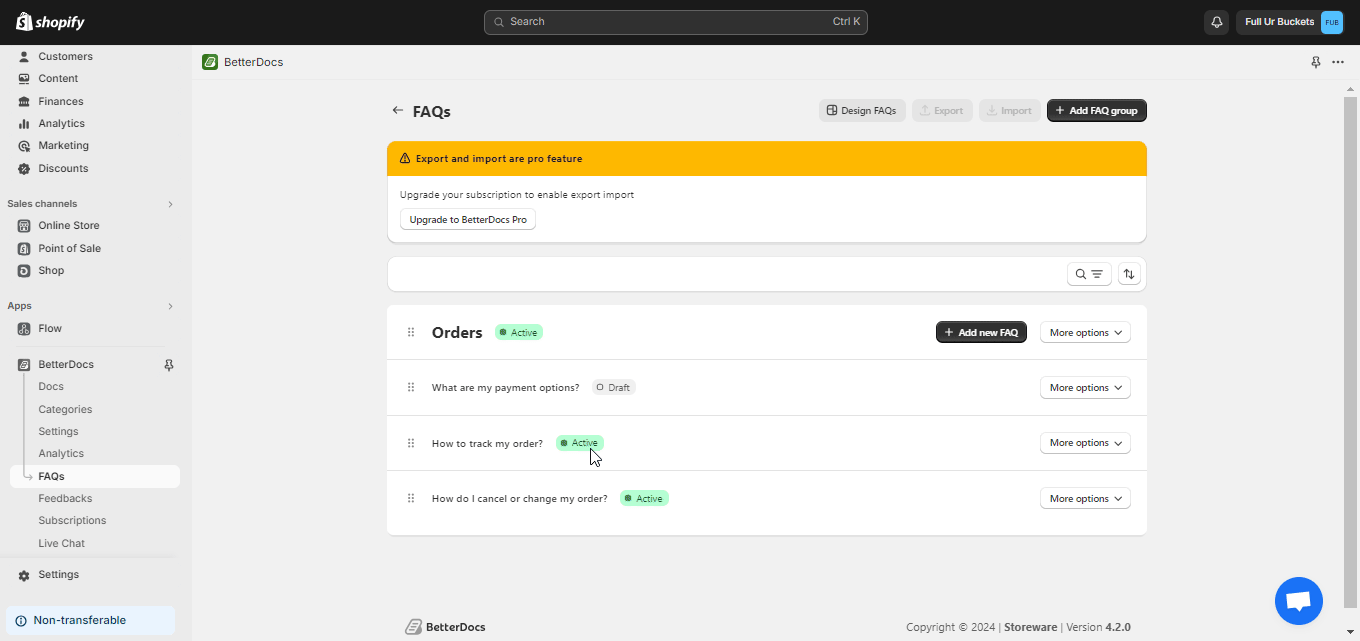The image size is (1360, 641).
Task: Open More options for How to track my order
Action: (1085, 442)
